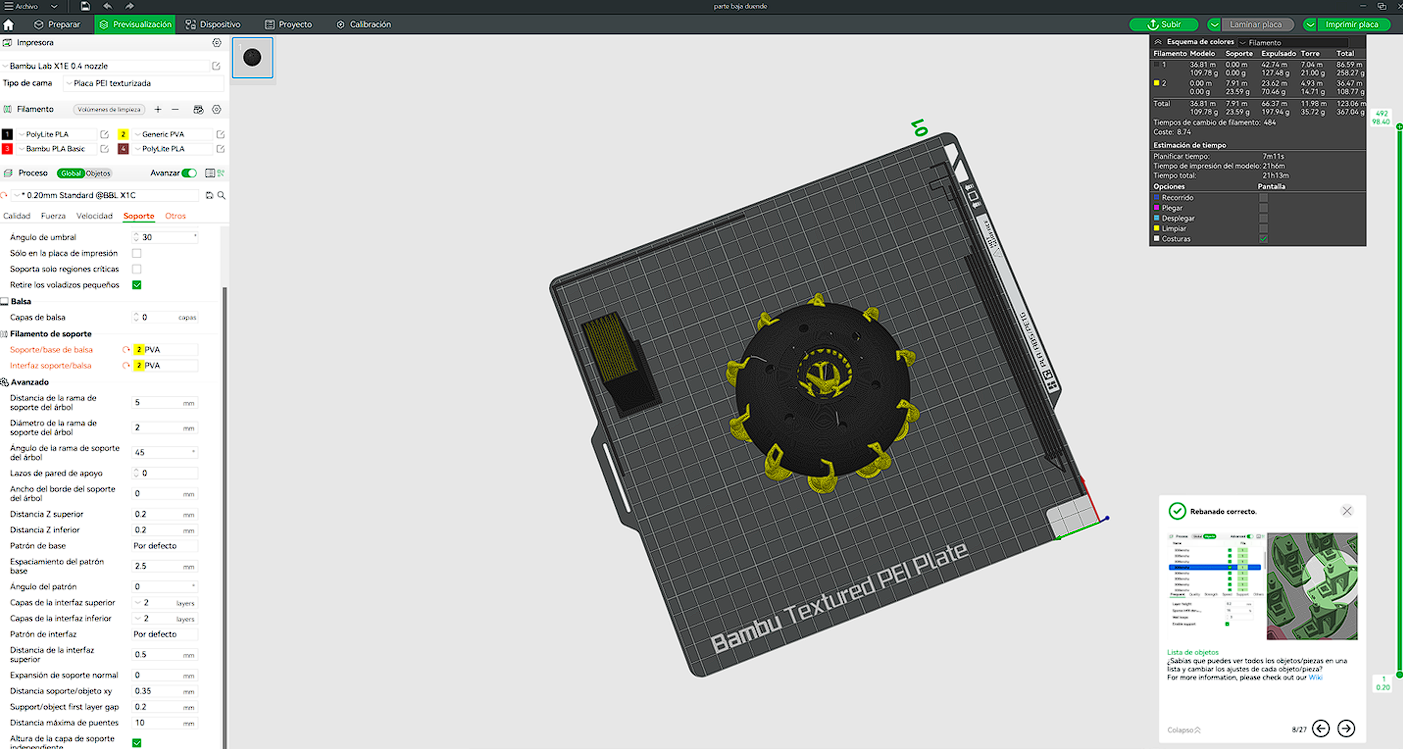Save the project with the floppy disk icon
This screenshot has width=1403, height=749.
86,6
